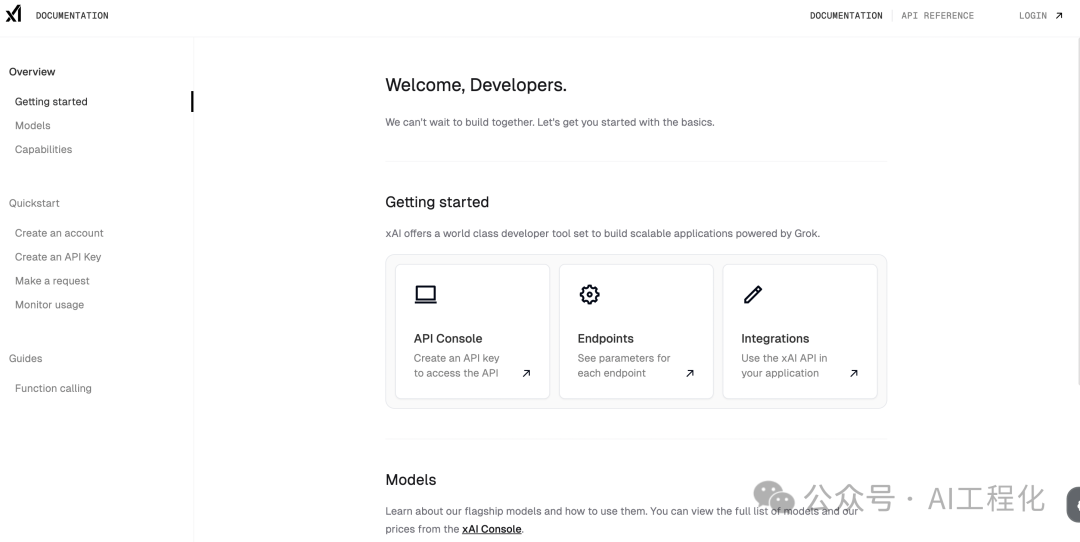Open Make a request in sidebar
This screenshot has height=542, width=1080.
click(x=52, y=281)
